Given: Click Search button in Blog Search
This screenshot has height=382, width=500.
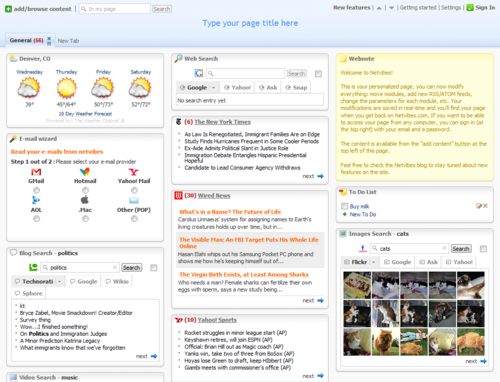Looking at the screenshot, I should pyautogui.click(x=131, y=268).
